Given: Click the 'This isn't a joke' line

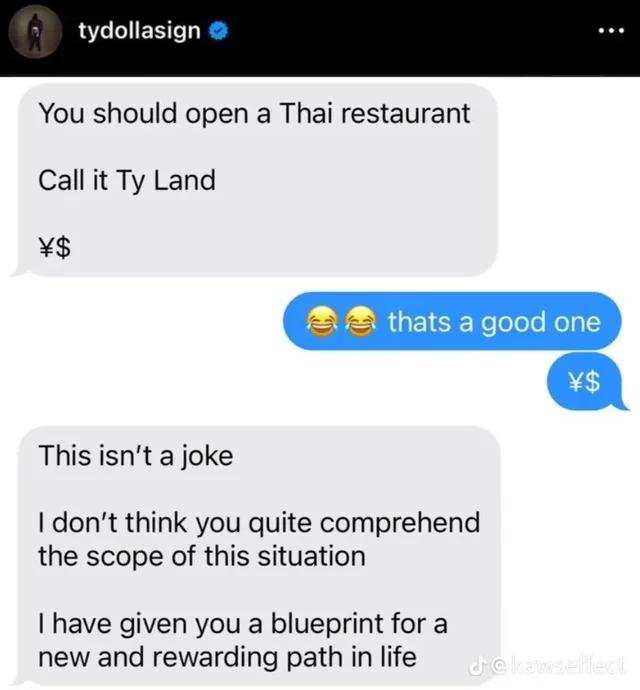Looking at the screenshot, I should (x=136, y=456).
